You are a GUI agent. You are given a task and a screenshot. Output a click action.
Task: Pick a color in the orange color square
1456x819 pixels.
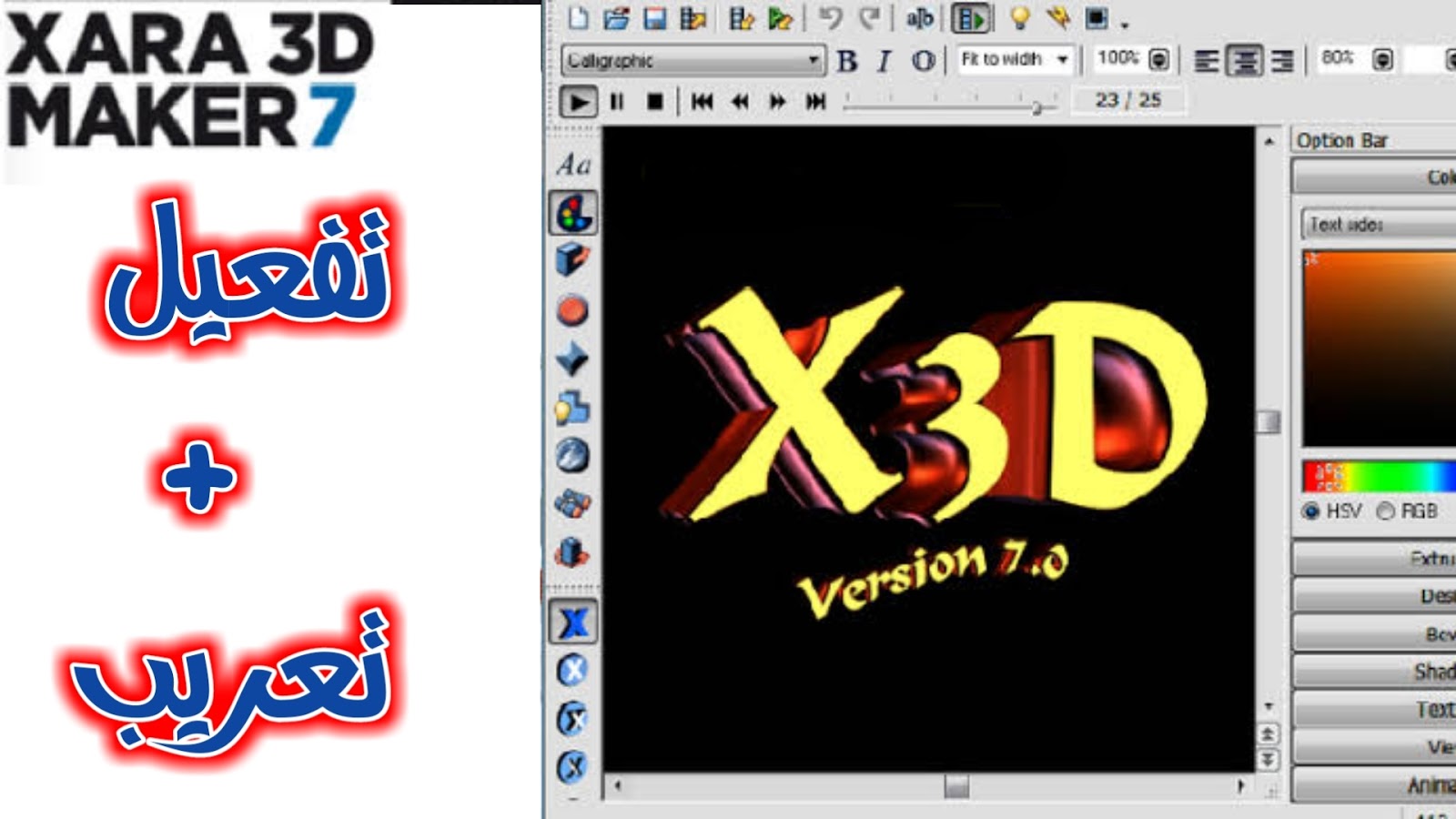1379,349
